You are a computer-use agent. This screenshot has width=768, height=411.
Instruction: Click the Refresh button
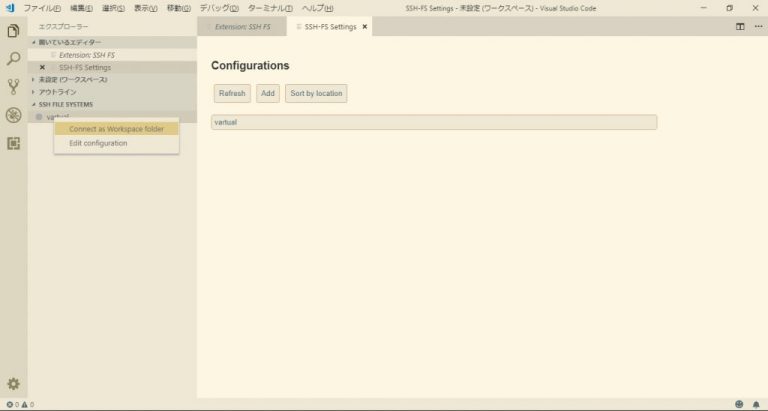click(232, 94)
